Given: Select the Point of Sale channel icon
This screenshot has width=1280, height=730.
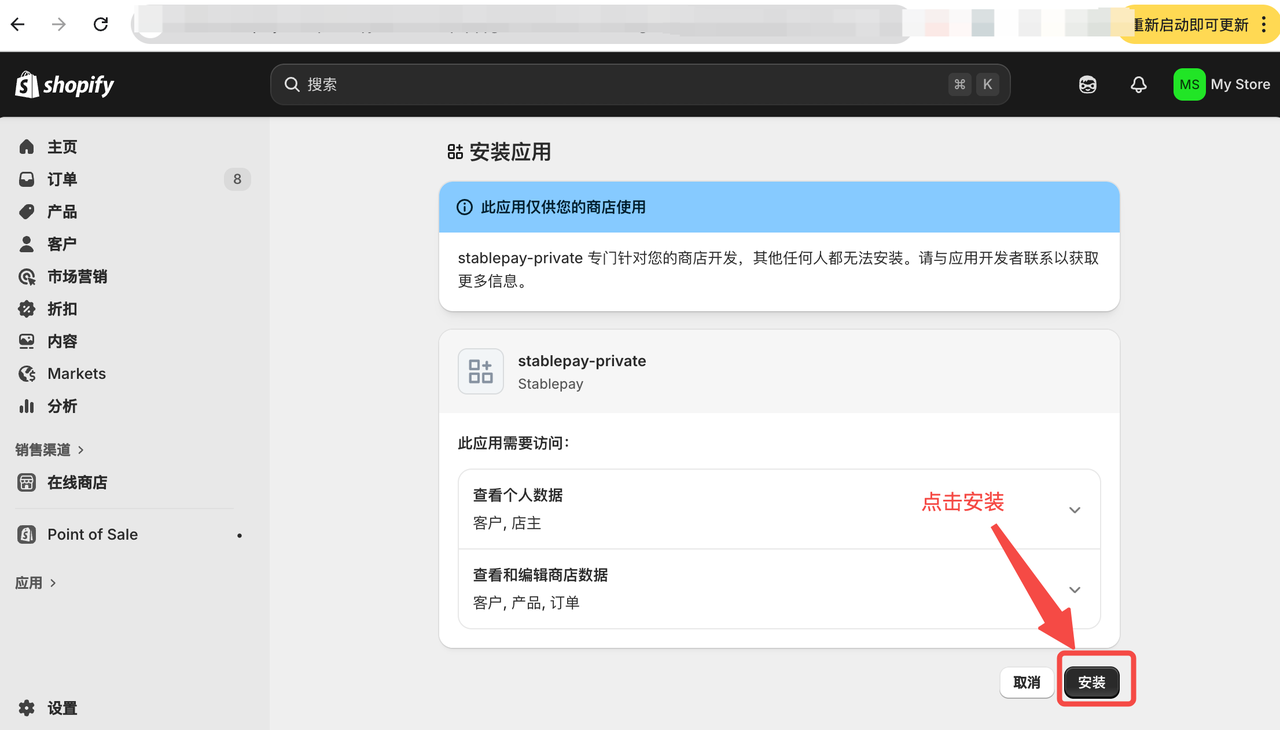Looking at the screenshot, I should (x=25, y=534).
